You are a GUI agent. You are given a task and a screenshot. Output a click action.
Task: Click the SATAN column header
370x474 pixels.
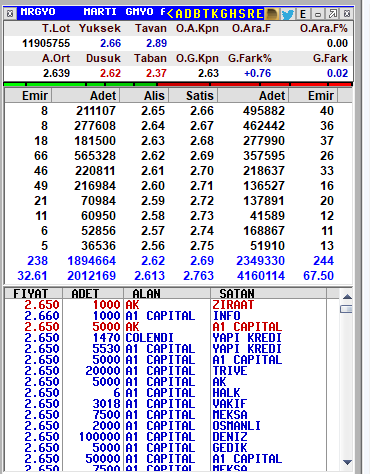(x=268, y=293)
